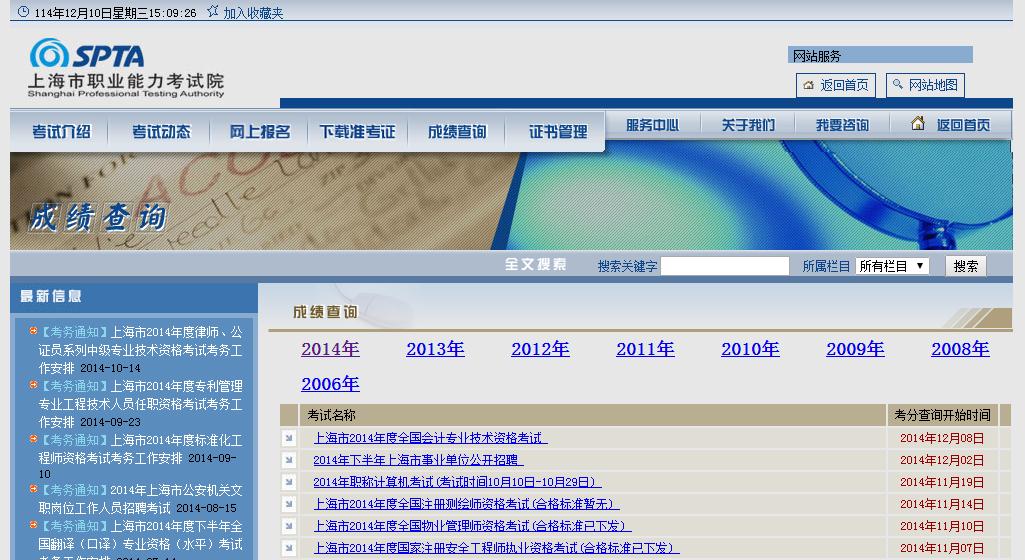The height and width of the screenshot is (560, 1025).
Task: Open the 成绩查询 navigation tab
Action: pyautogui.click(x=457, y=132)
